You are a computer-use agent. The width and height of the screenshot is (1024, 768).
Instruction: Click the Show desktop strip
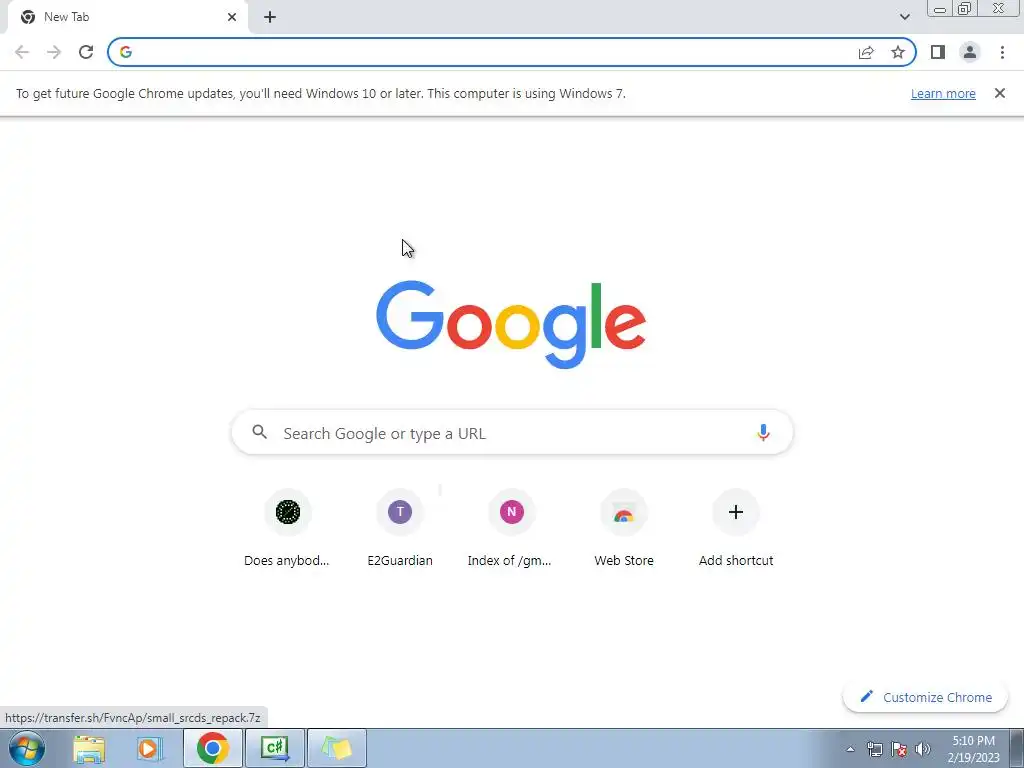[x=1016, y=748]
